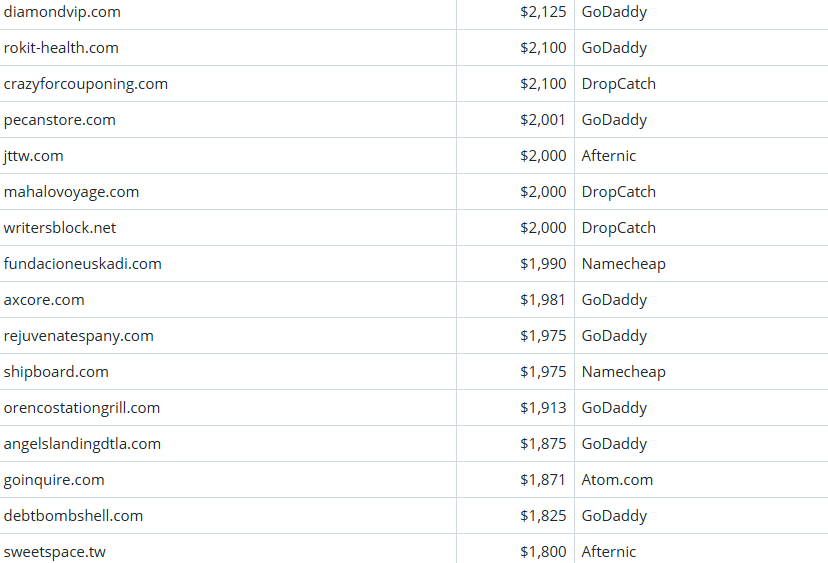828x563 pixels.
Task: Open the rokit-health.com domain entry
Action: pos(61,48)
